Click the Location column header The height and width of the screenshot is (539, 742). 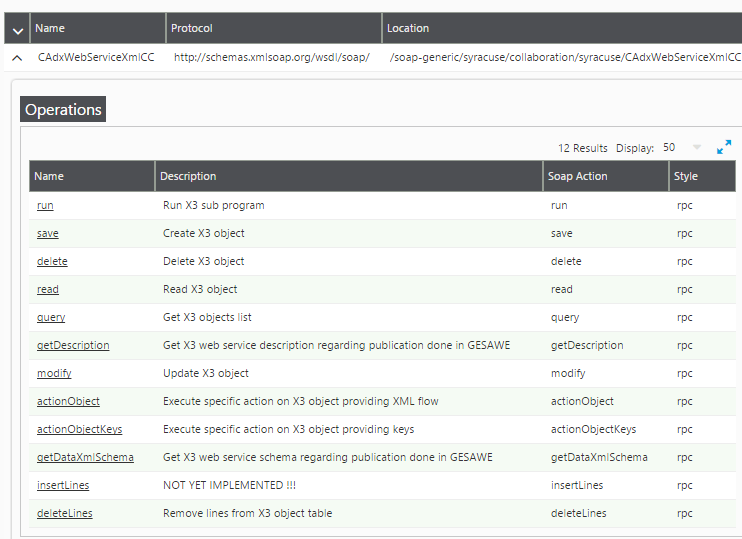[562, 28]
